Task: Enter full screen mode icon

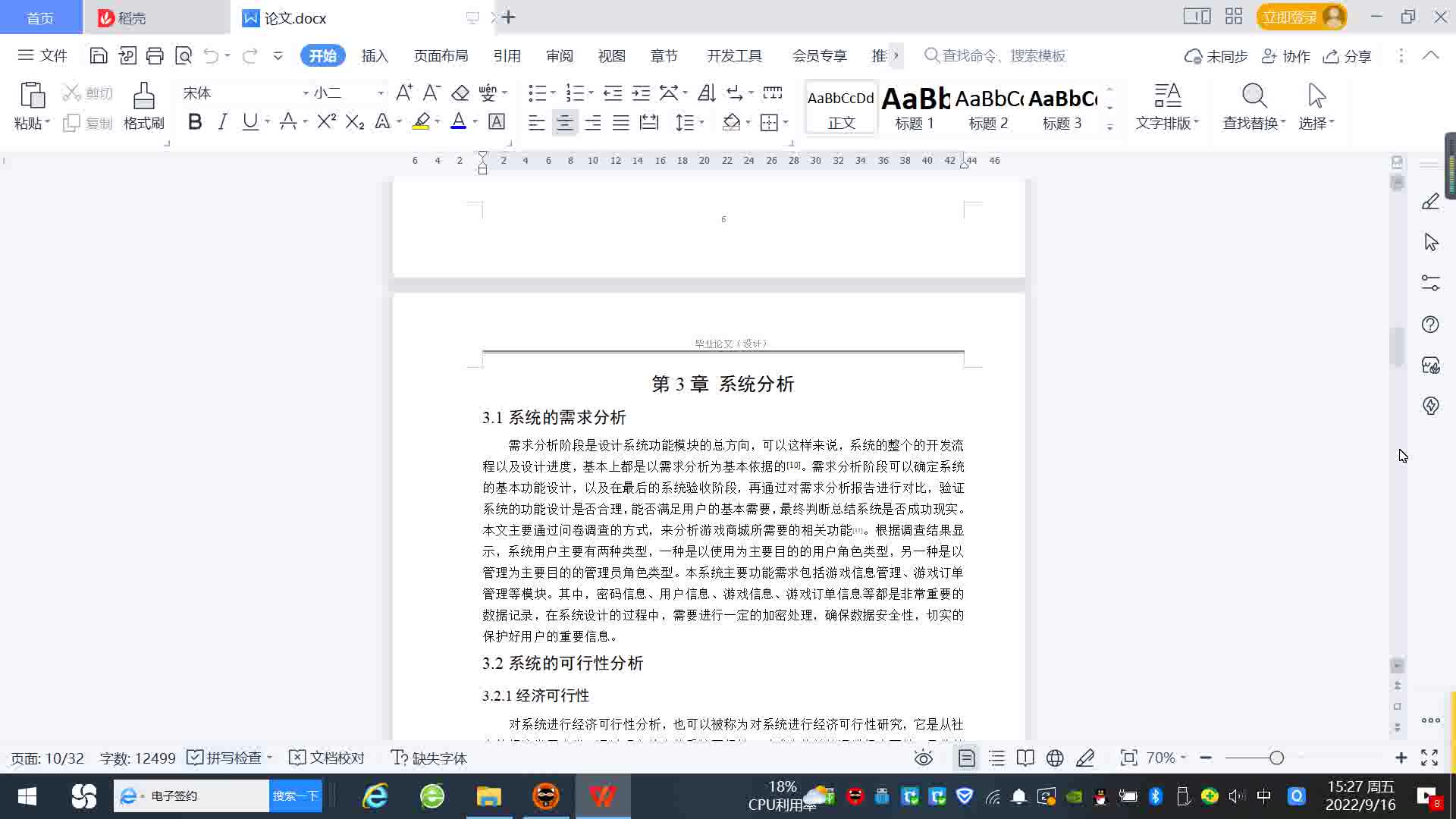Action: tap(1429, 758)
